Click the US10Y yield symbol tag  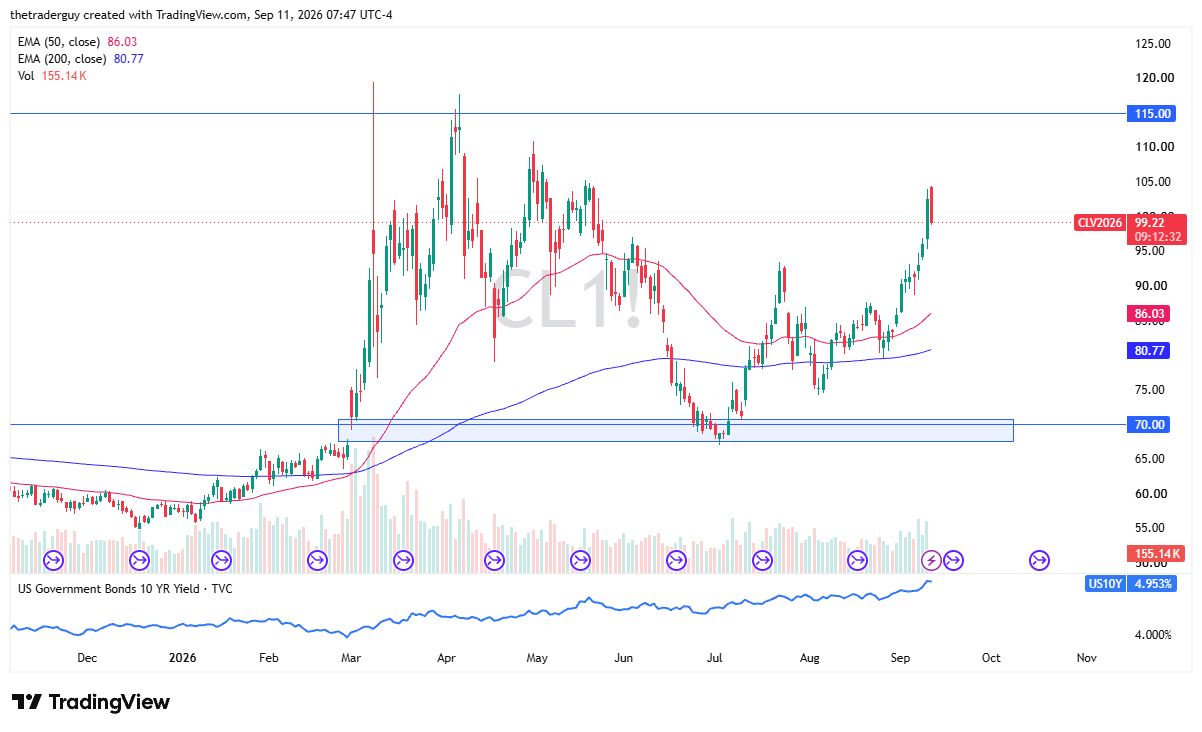point(1107,583)
